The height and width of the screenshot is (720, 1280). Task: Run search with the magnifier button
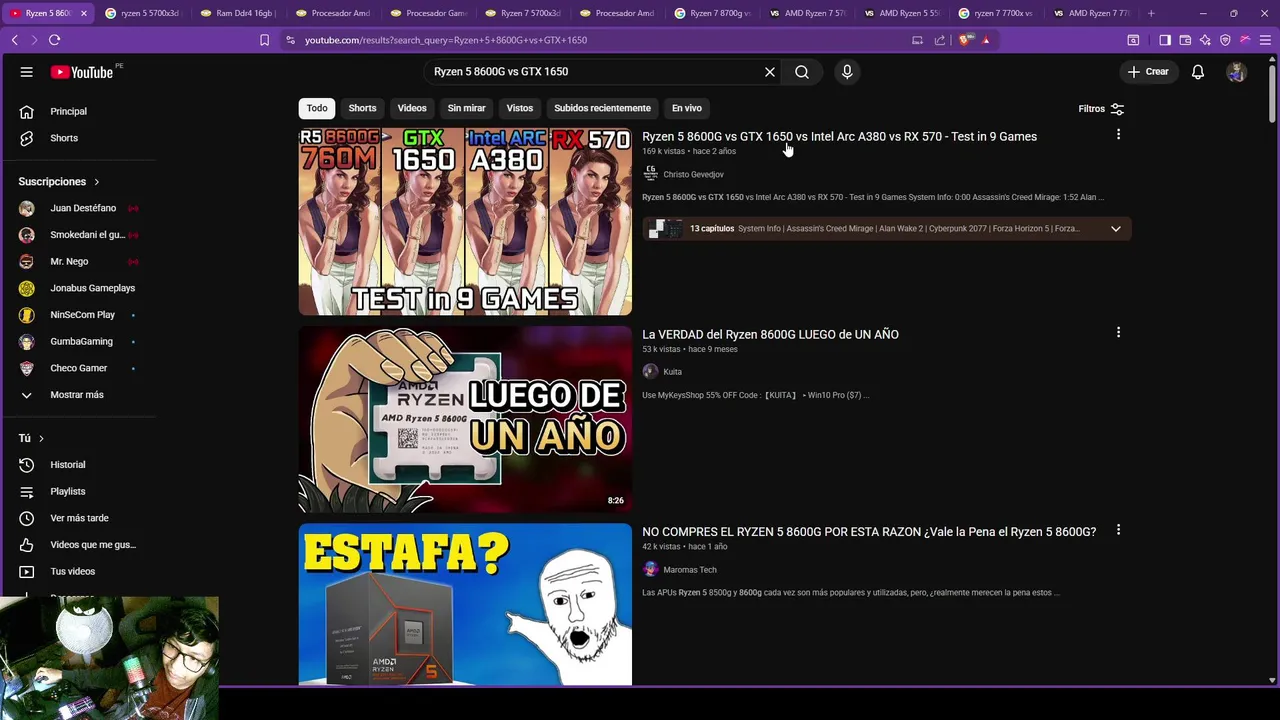[802, 72]
